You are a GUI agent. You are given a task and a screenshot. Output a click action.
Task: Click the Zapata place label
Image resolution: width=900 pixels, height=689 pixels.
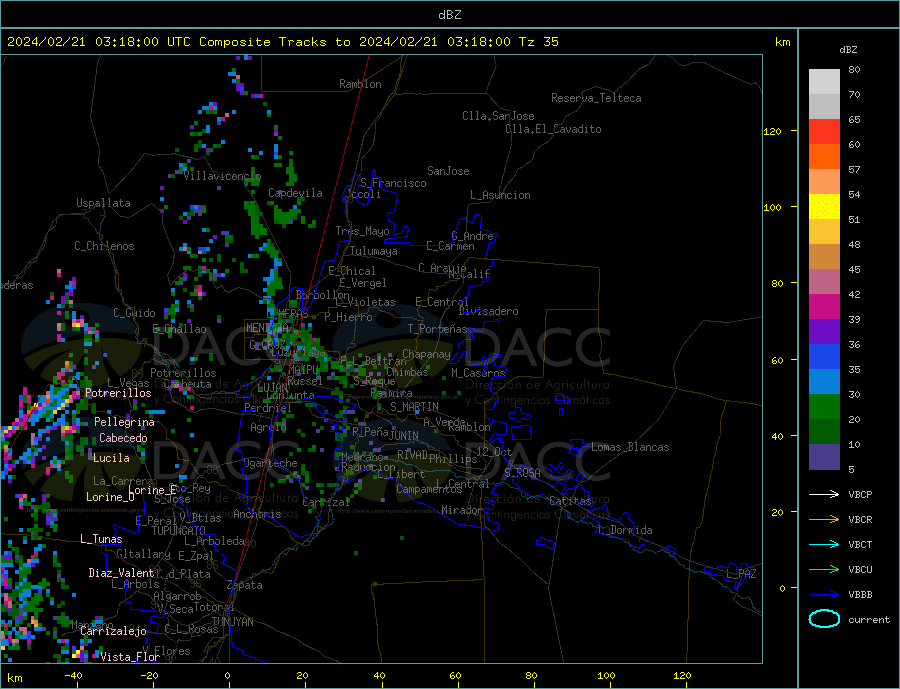(x=245, y=585)
